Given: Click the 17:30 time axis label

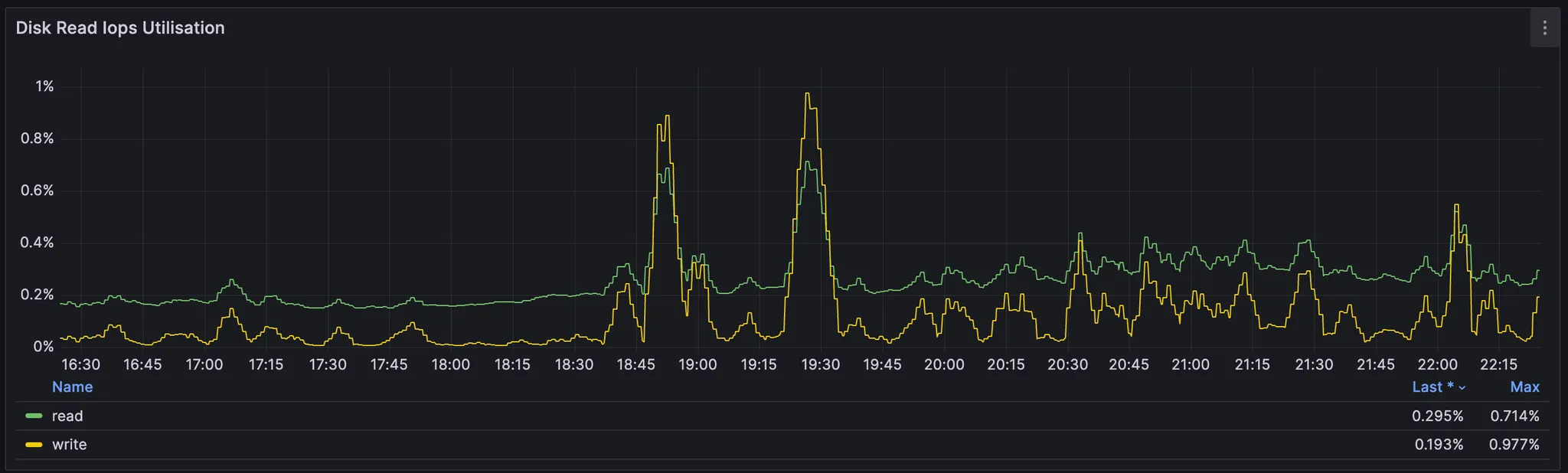Looking at the screenshot, I should tap(328, 365).
